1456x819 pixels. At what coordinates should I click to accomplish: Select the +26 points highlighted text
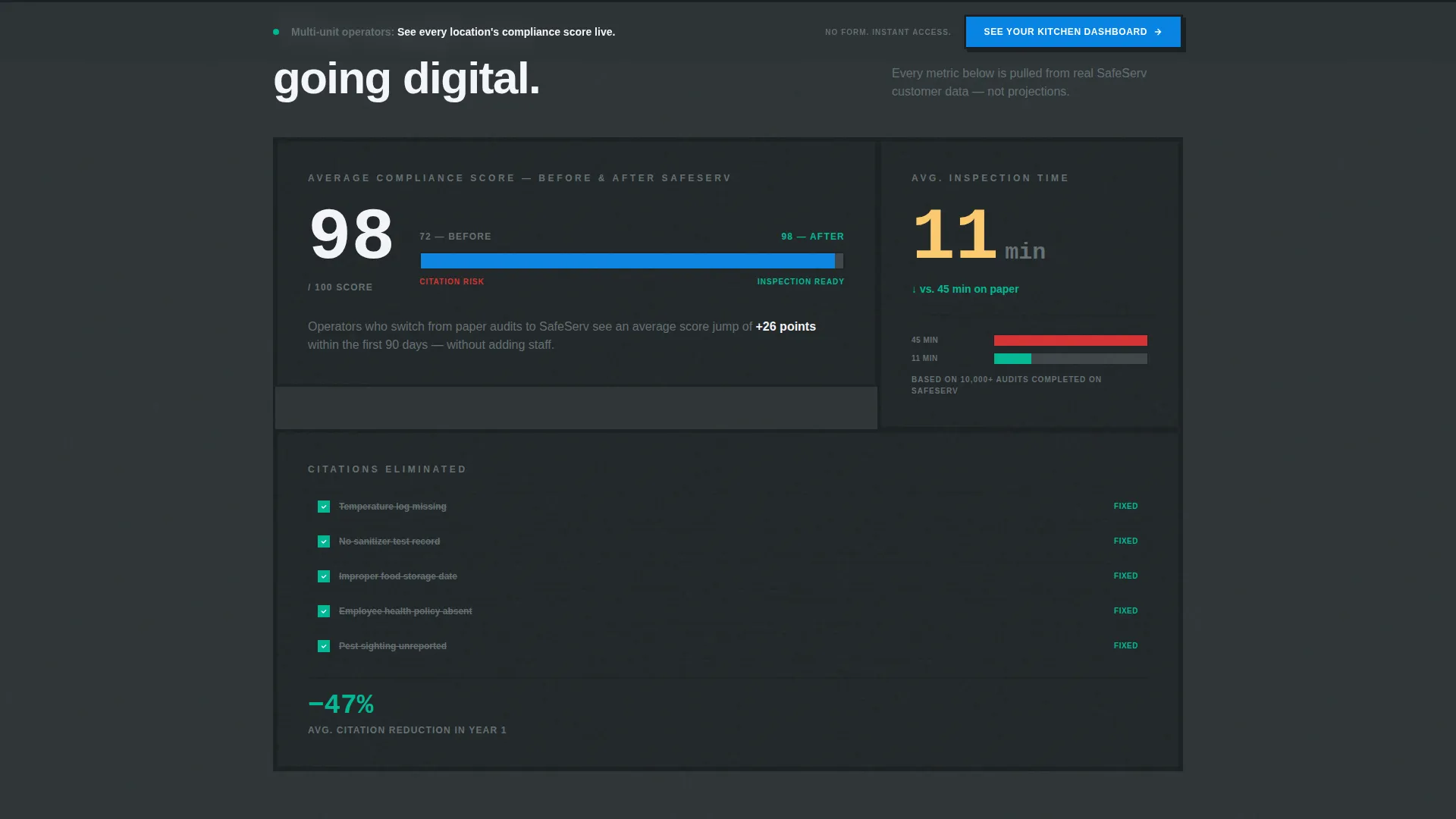[786, 326]
